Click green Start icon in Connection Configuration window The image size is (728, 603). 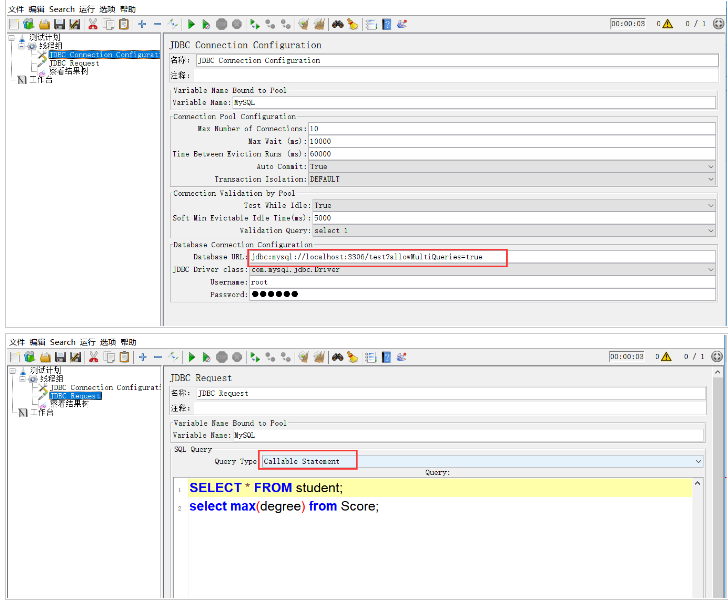pyautogui.click(x=191, y=24)
